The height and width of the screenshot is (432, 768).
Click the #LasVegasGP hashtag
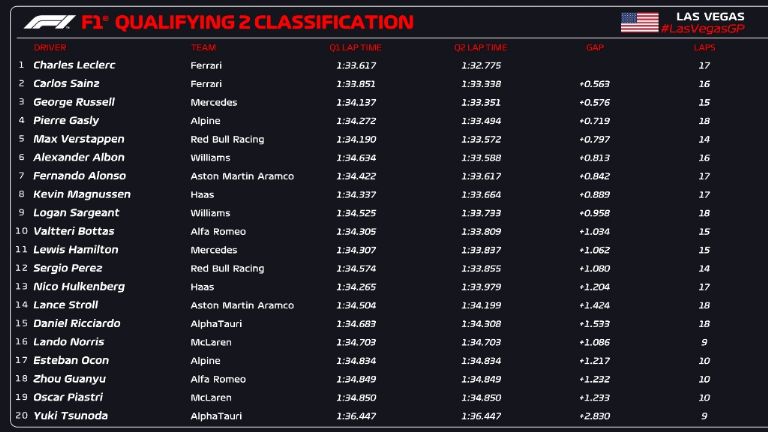point(702,29)
